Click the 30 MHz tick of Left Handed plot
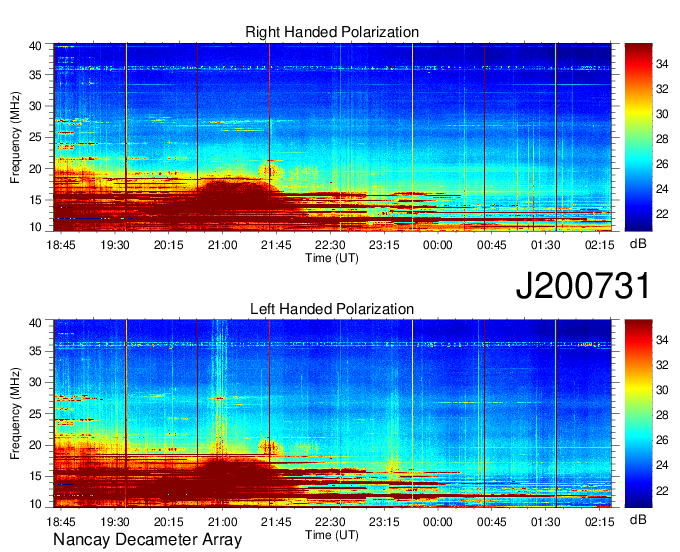 pyautogui.click(x=36, y=382)
